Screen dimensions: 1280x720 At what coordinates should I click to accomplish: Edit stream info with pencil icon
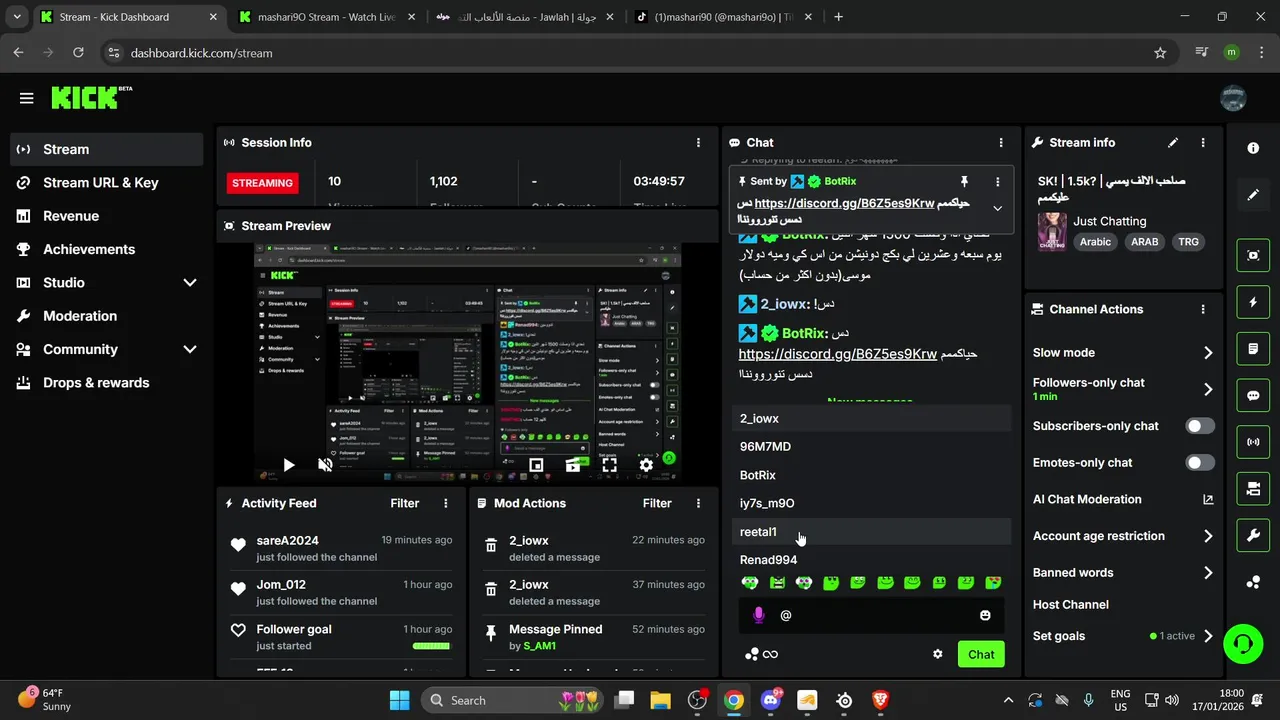[x=1173, y=143]
